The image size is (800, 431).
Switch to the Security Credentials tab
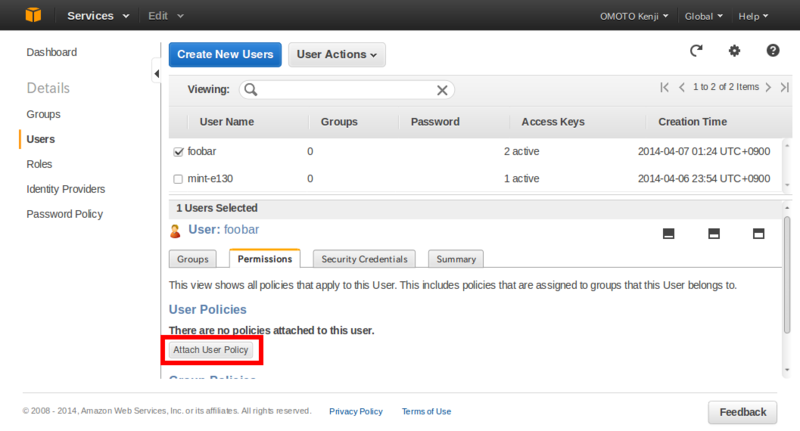coord(364,259)
